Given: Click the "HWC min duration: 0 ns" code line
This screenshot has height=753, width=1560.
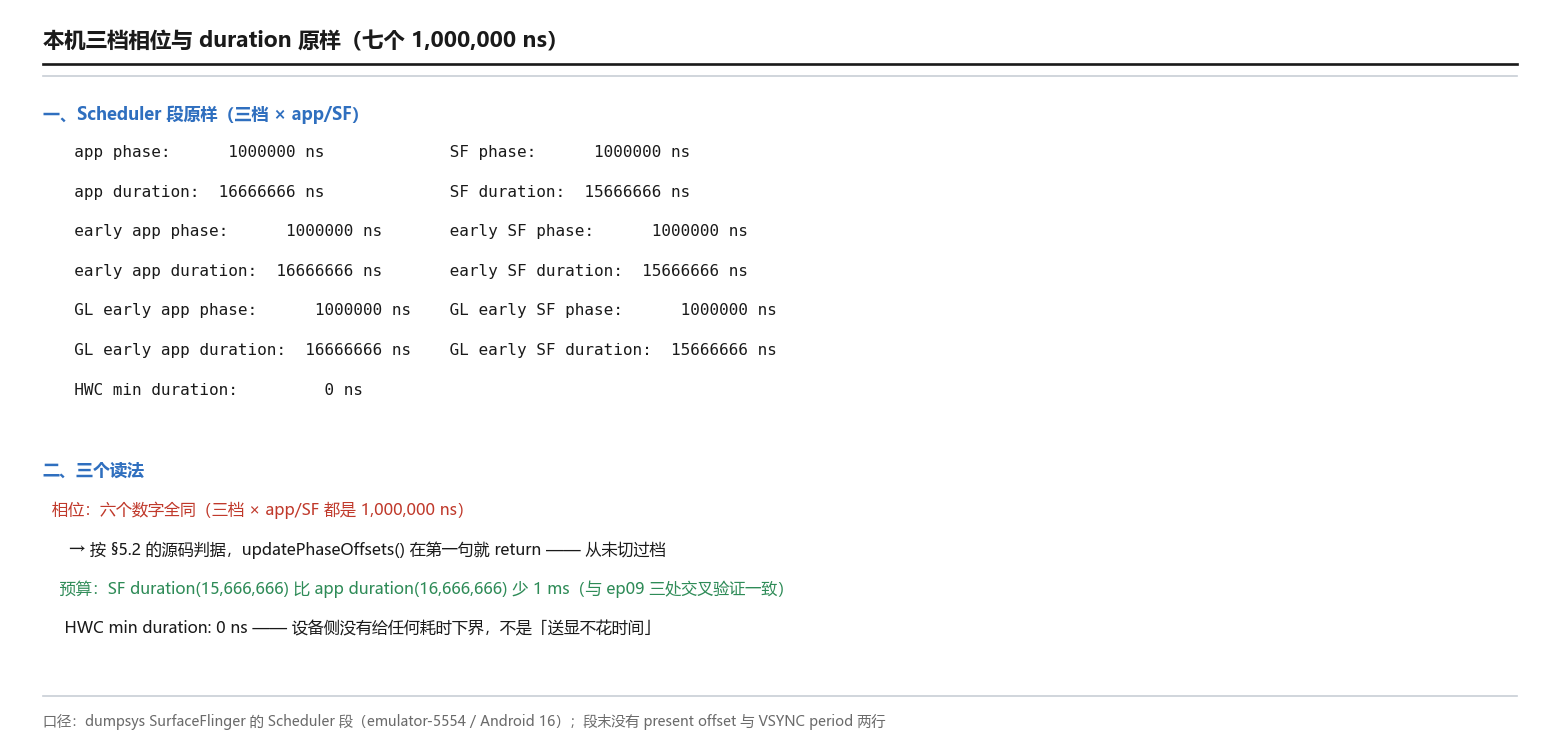Looking at the screenshot, I should (x=218, y=390).
